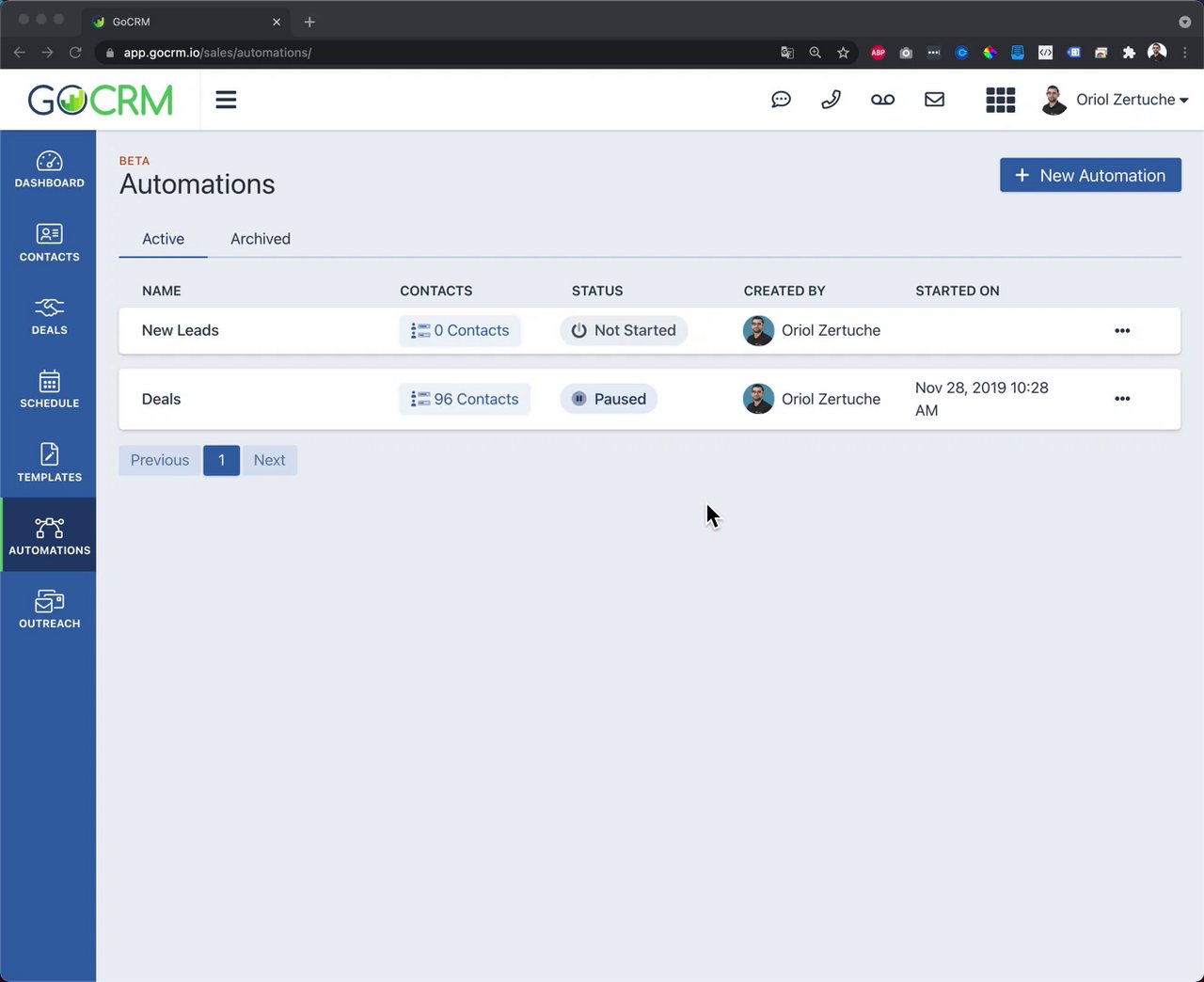Open the New Leads automation
Viewport: 1204px width, 982px height.
pos(180,331)
